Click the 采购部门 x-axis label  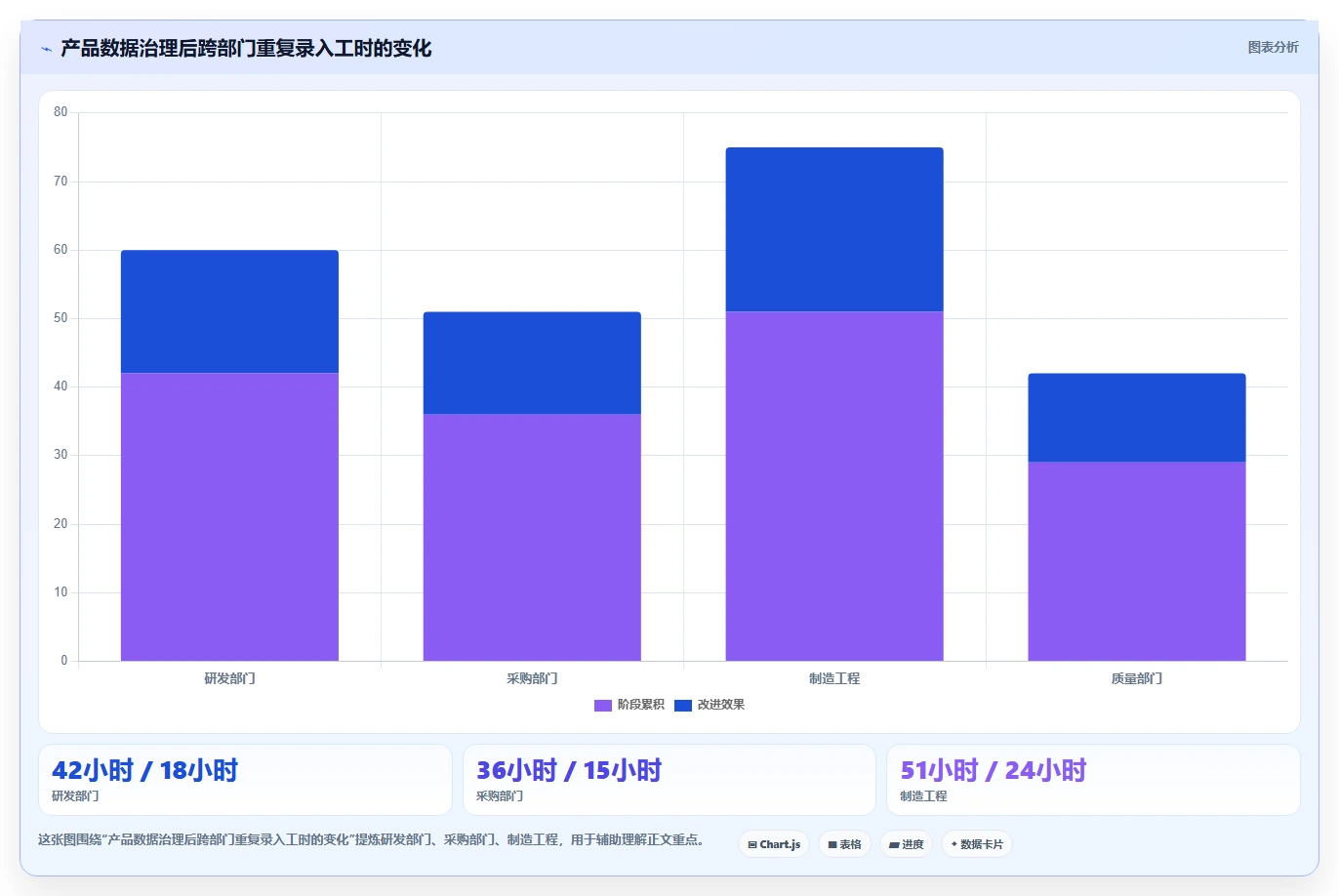[532, 678]
